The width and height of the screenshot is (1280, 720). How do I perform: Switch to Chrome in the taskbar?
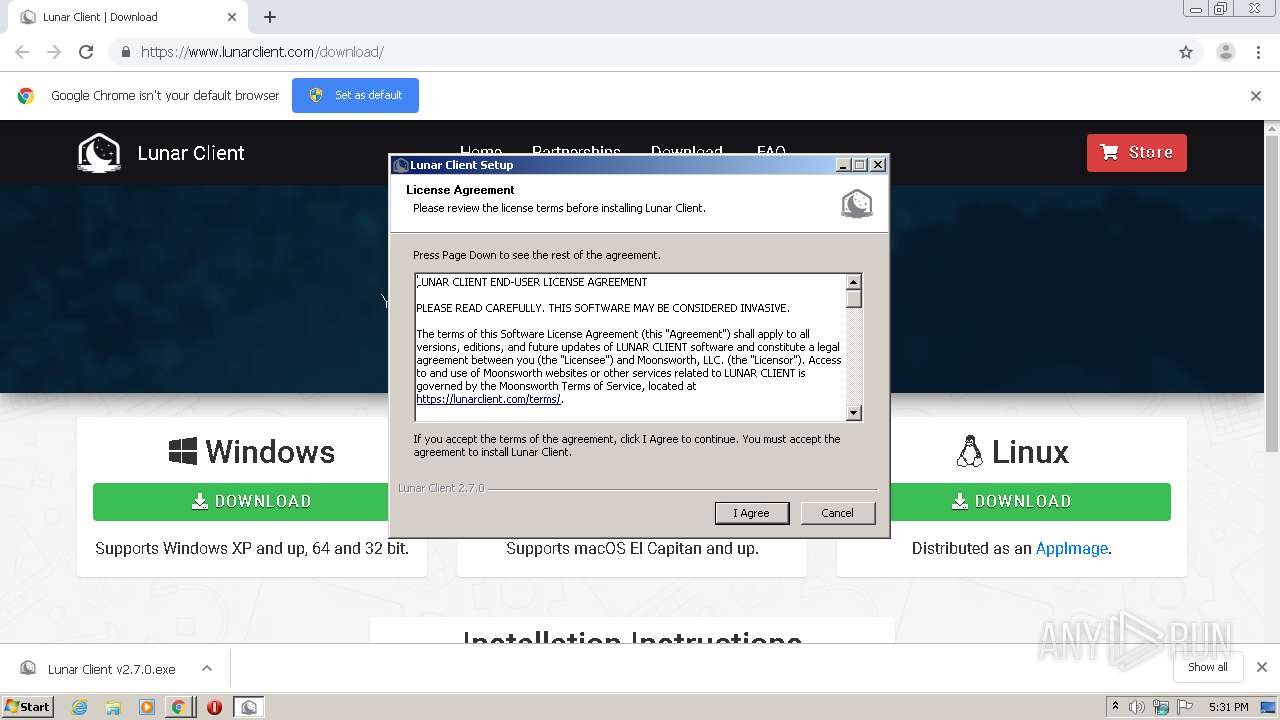[x=179, y=707]
